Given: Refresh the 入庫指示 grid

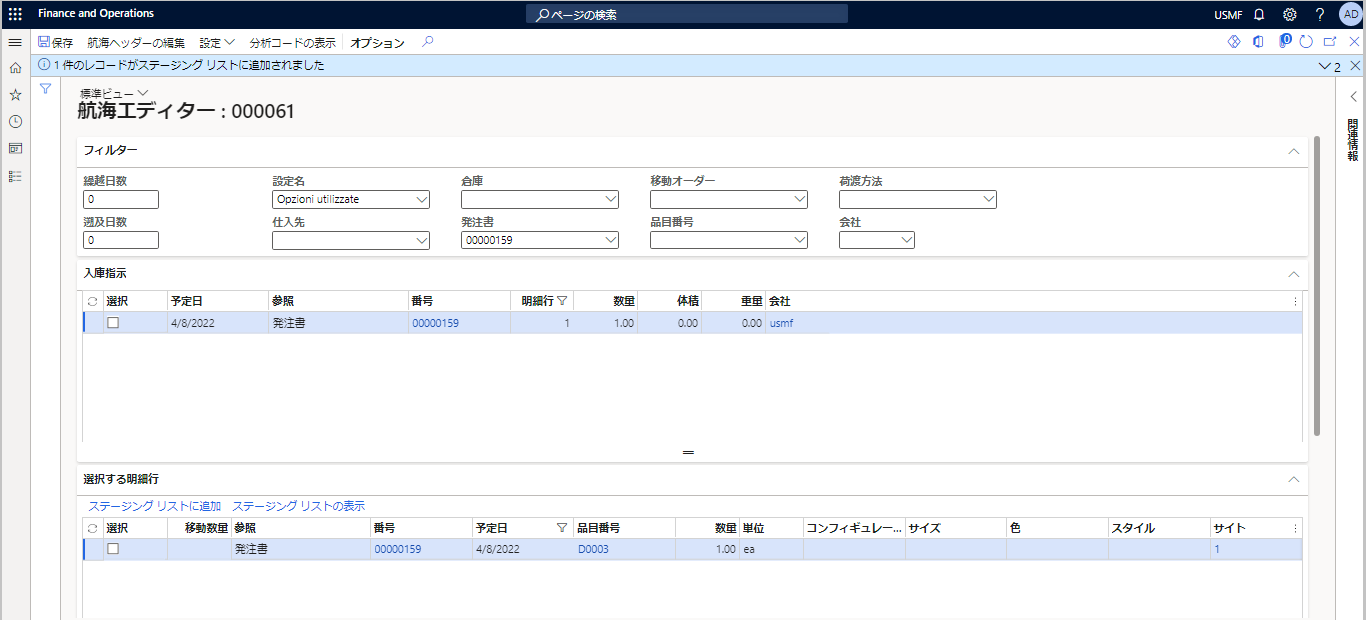Looking at the screenshot, I should tap(93, 301).
